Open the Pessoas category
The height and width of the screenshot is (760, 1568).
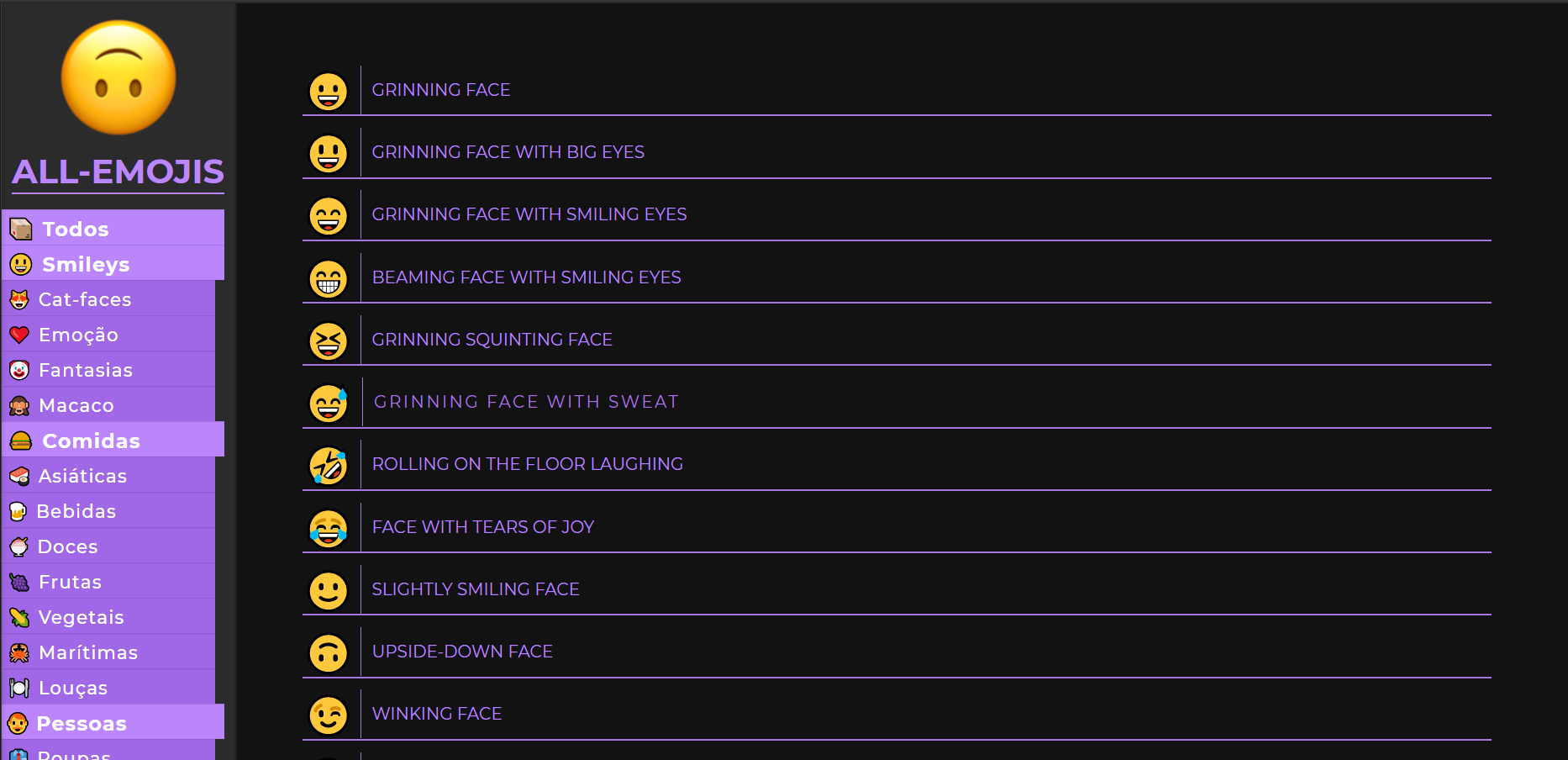tap(82, 723)
